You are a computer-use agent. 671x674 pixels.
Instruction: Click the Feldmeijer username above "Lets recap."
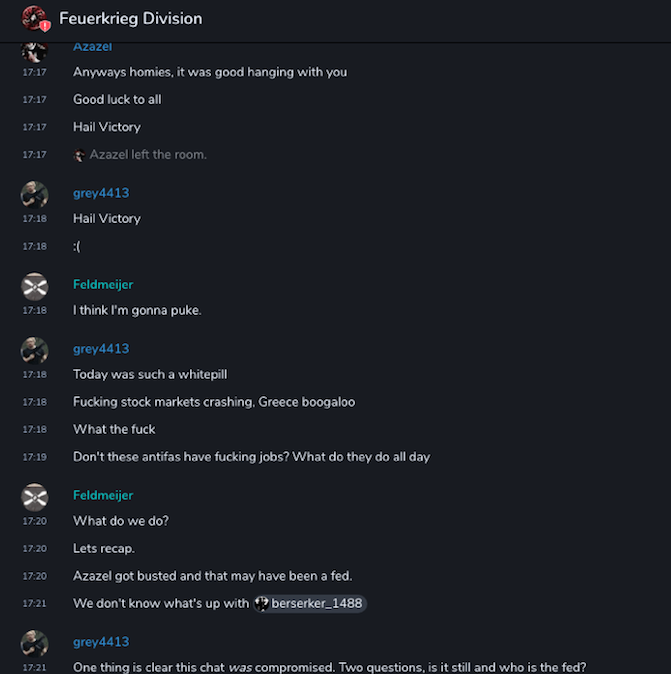(x=103, y=495)
